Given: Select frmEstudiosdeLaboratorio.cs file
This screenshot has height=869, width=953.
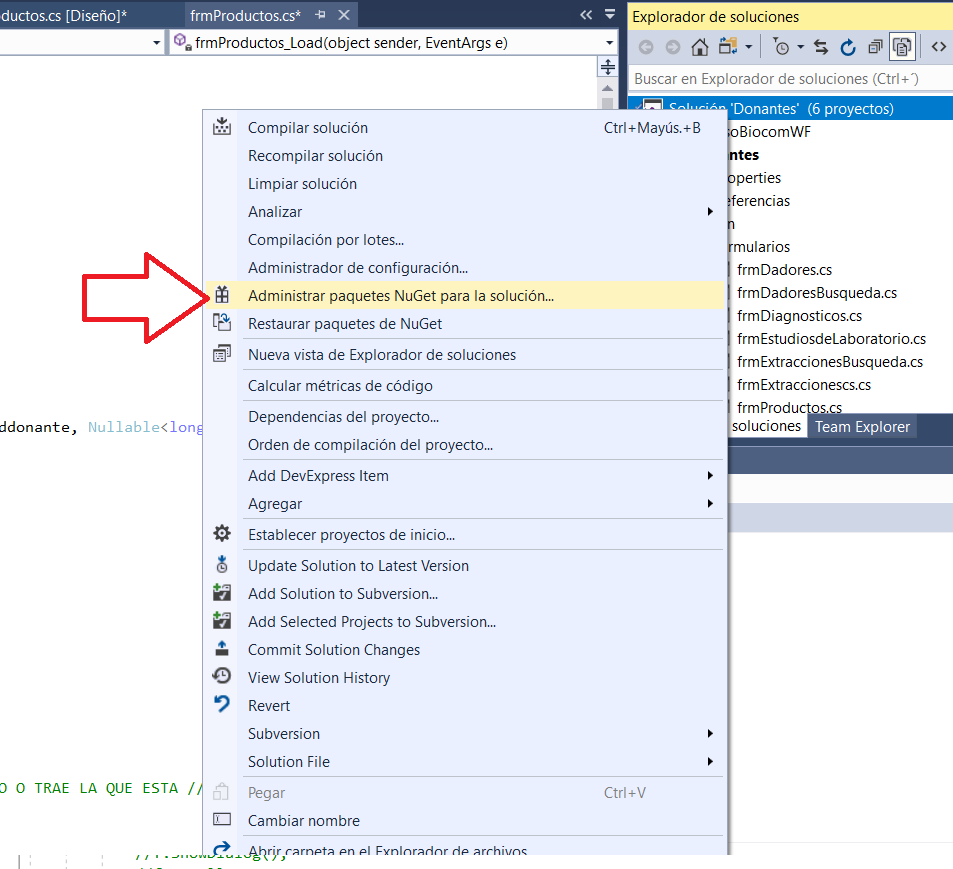Looking at the screenshot, I should click(831, 339).
